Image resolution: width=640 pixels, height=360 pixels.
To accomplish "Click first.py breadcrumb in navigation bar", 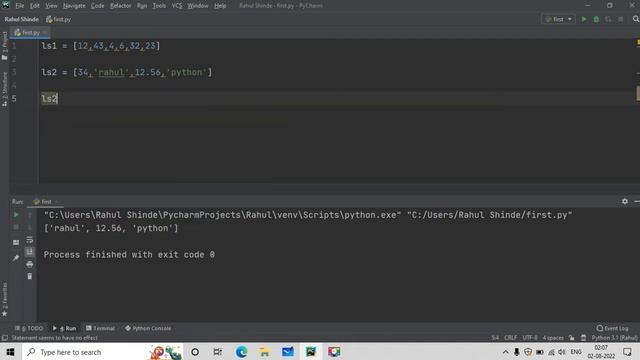I will [x=59, y=19].
